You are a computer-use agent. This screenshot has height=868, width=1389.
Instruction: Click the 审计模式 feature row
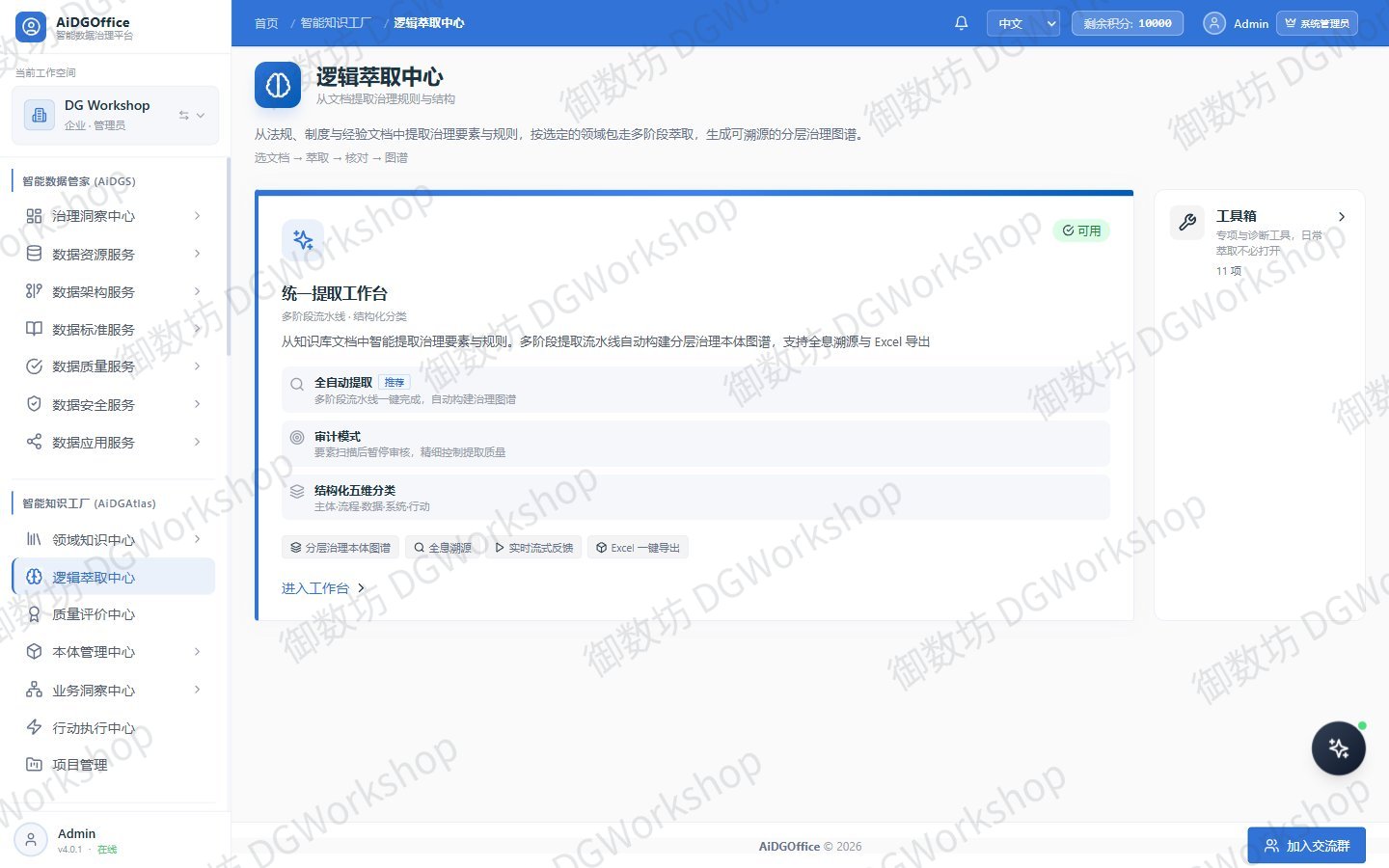(695, 444)
